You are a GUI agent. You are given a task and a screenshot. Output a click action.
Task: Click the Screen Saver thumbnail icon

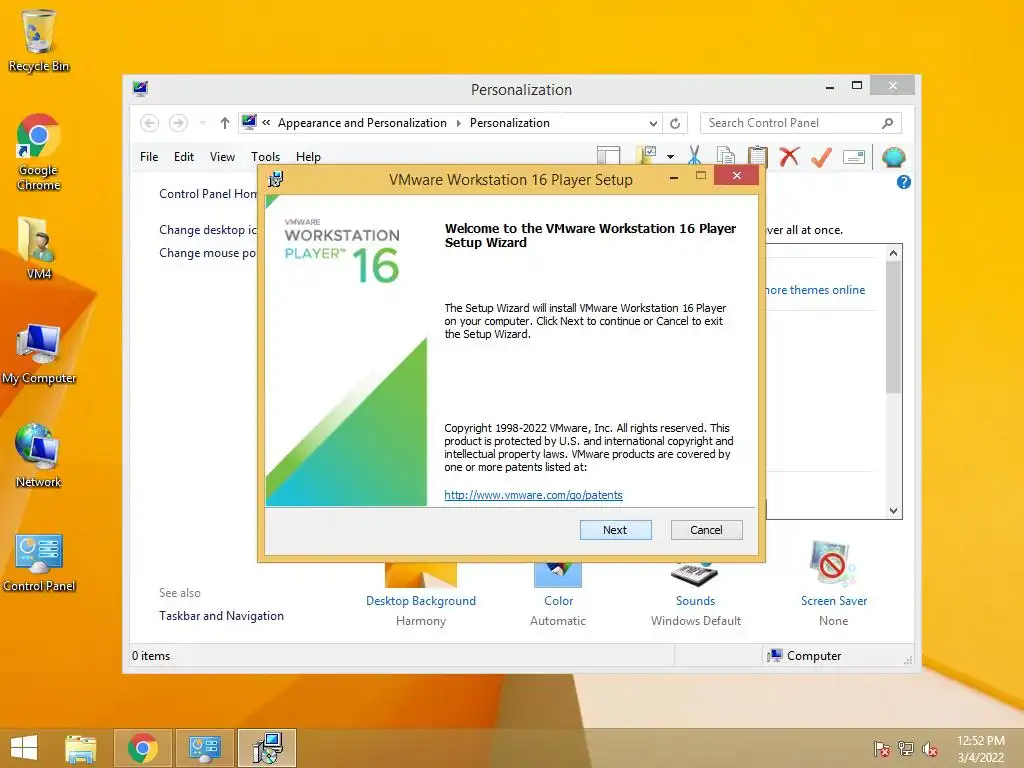(x=833, y=563)
